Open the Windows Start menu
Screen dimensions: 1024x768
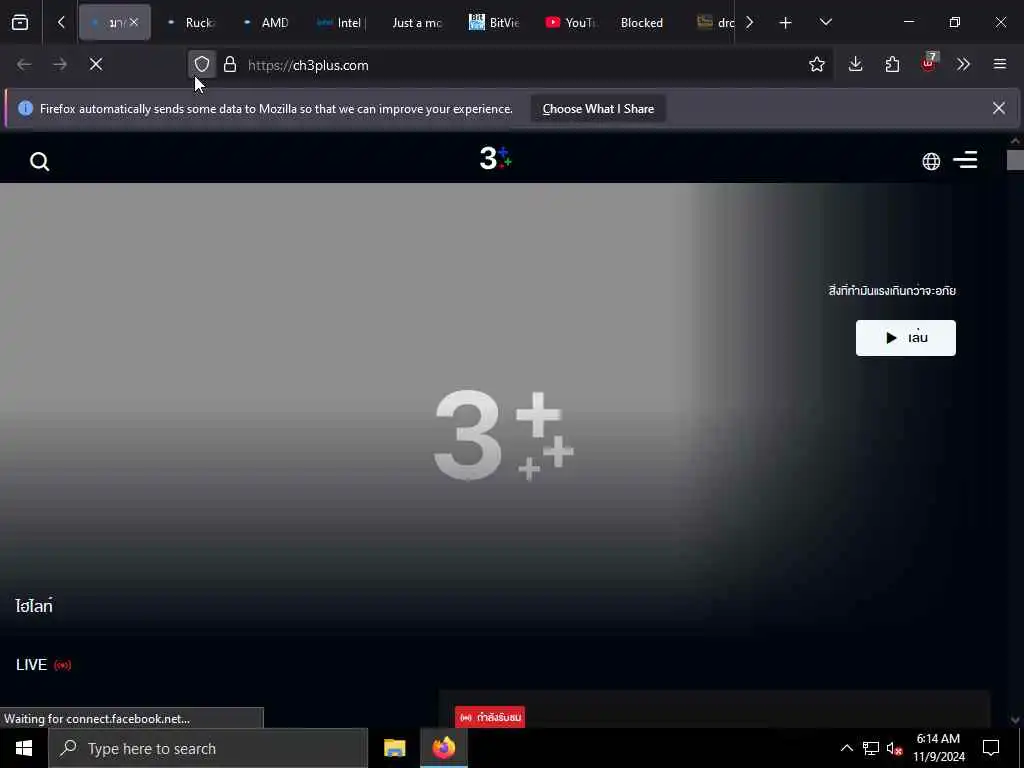24,748
